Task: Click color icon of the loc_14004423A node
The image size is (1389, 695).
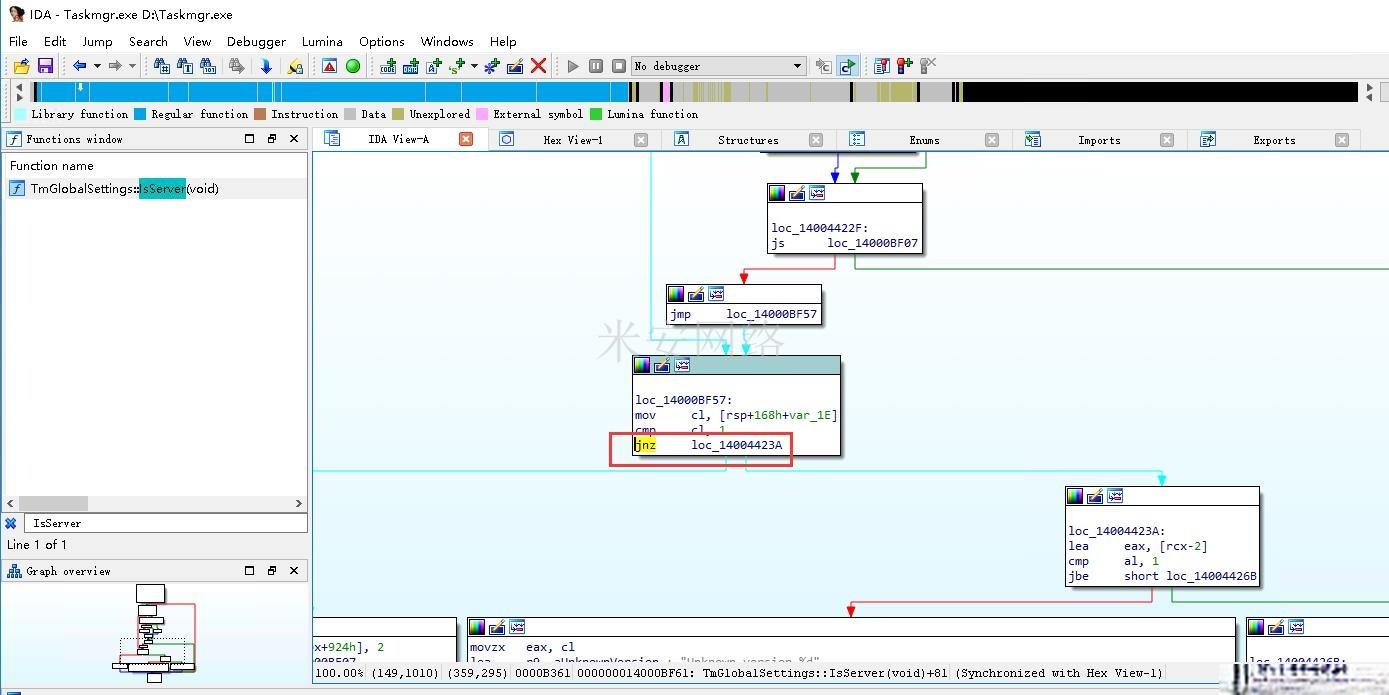Action: coord(1075,496)
